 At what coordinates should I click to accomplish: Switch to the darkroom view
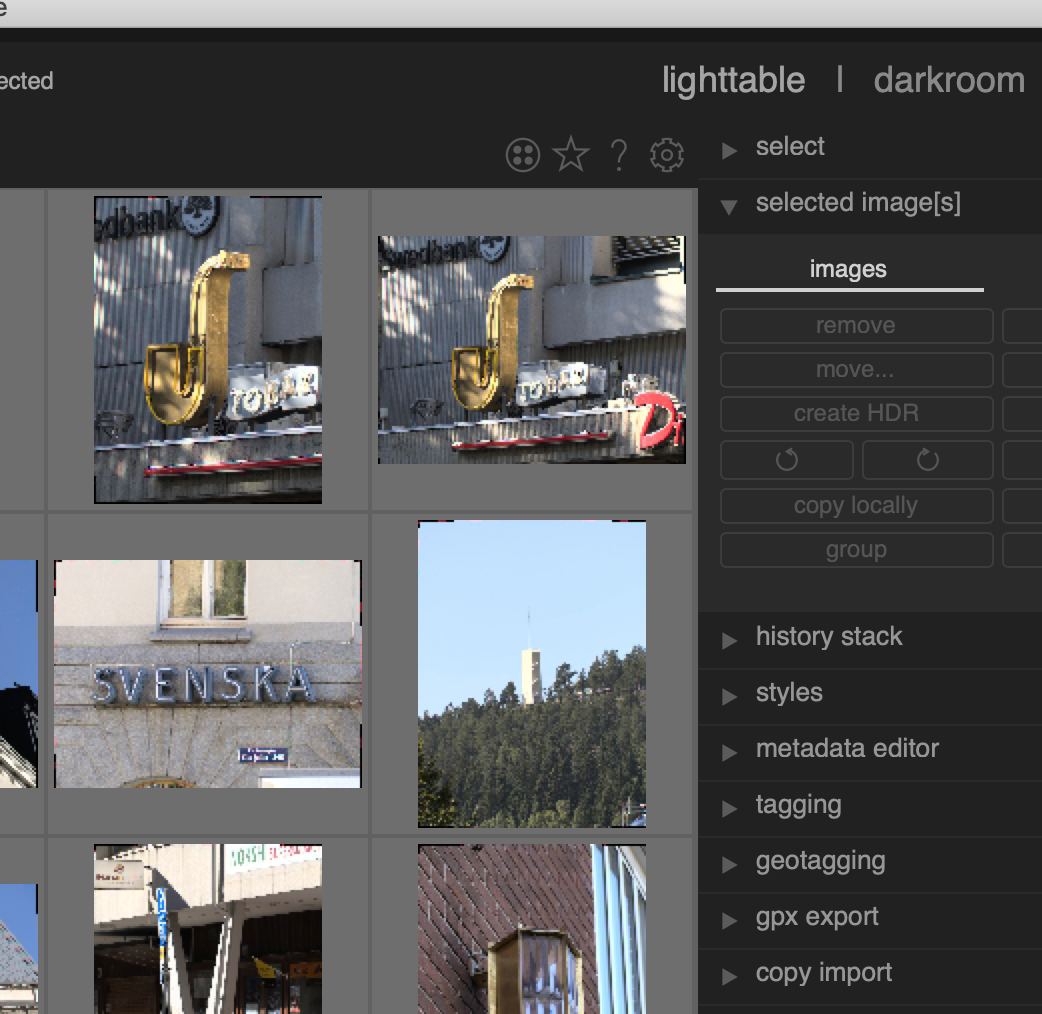click(x=948, y=80)
